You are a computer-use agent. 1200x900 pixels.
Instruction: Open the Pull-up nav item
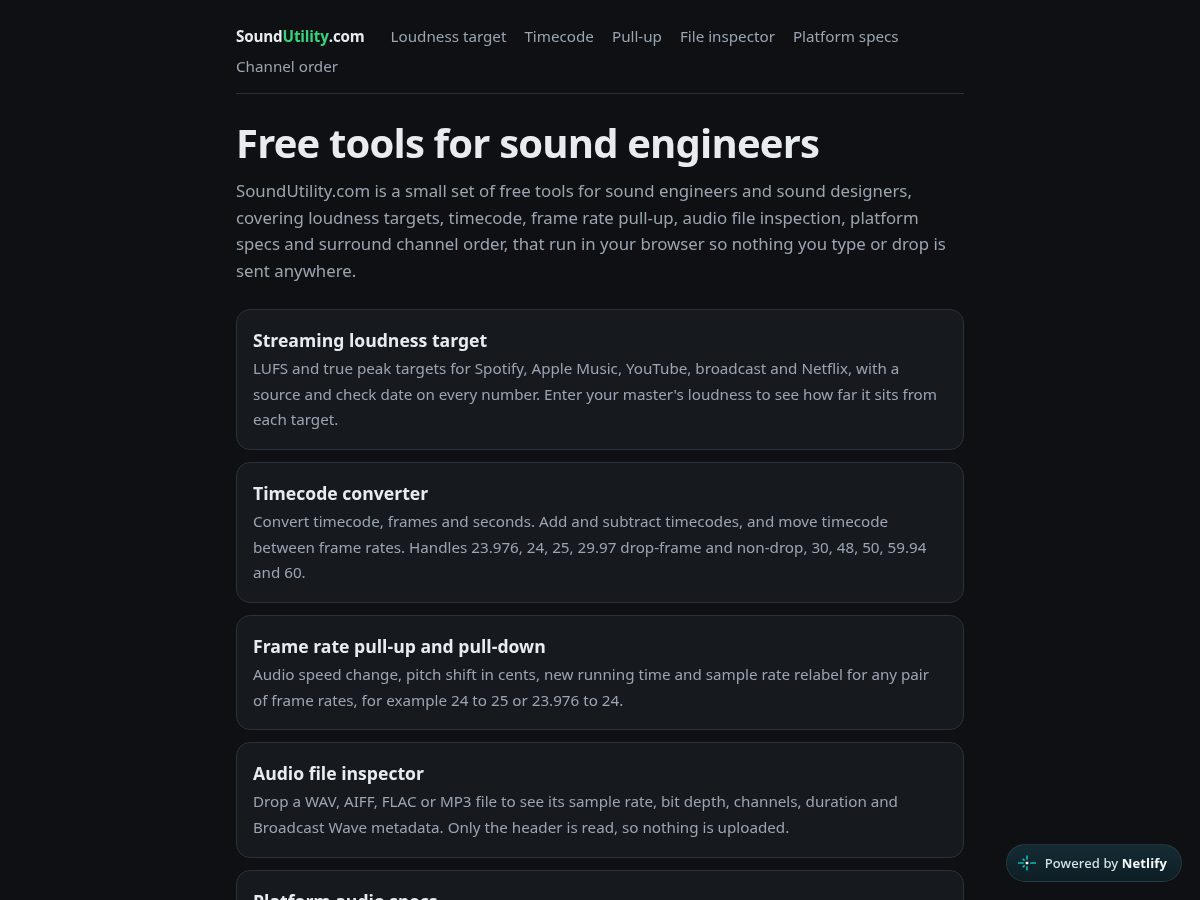(x=637, y=37)
